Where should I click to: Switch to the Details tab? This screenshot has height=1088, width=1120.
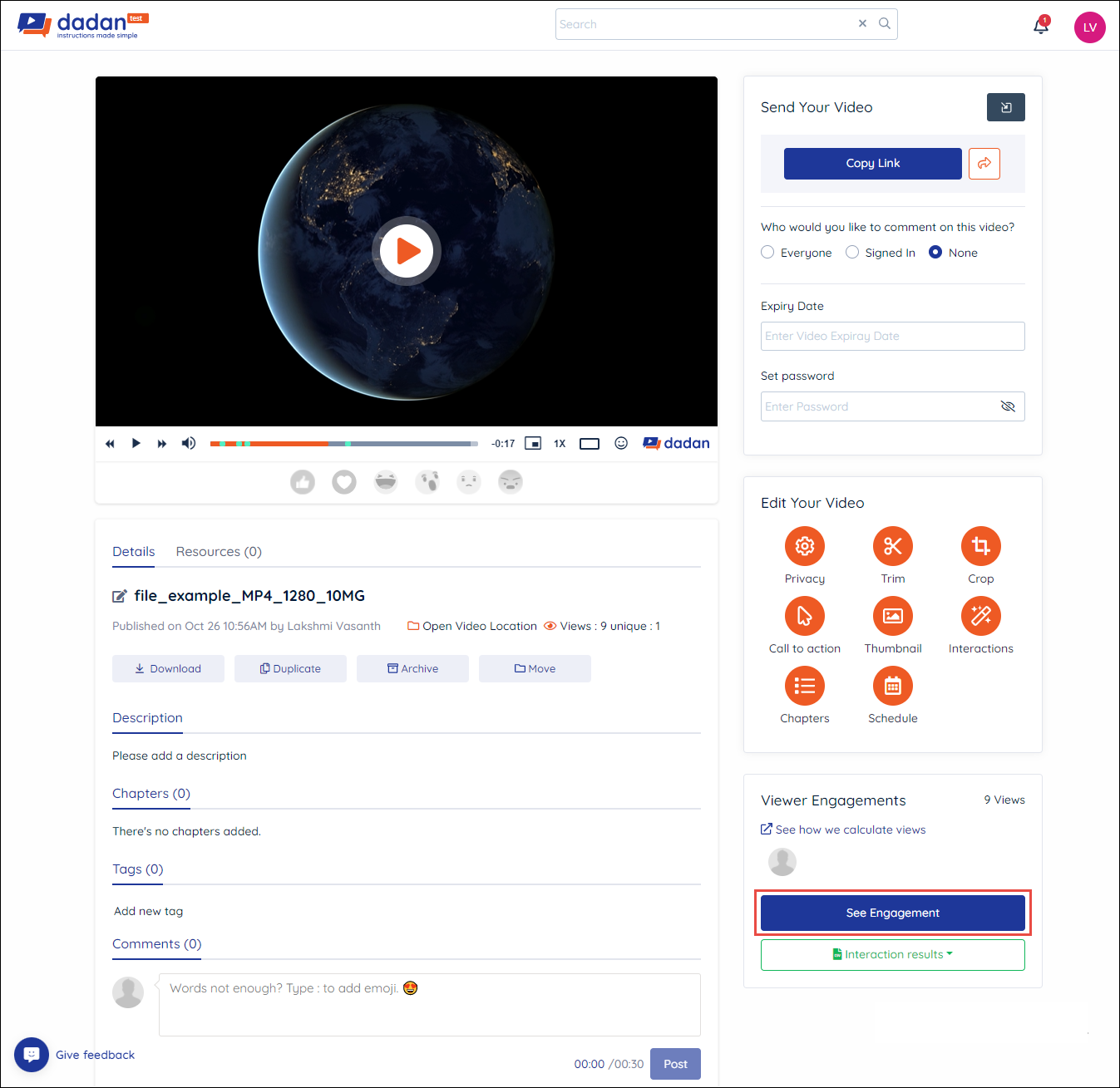(134, 552)
